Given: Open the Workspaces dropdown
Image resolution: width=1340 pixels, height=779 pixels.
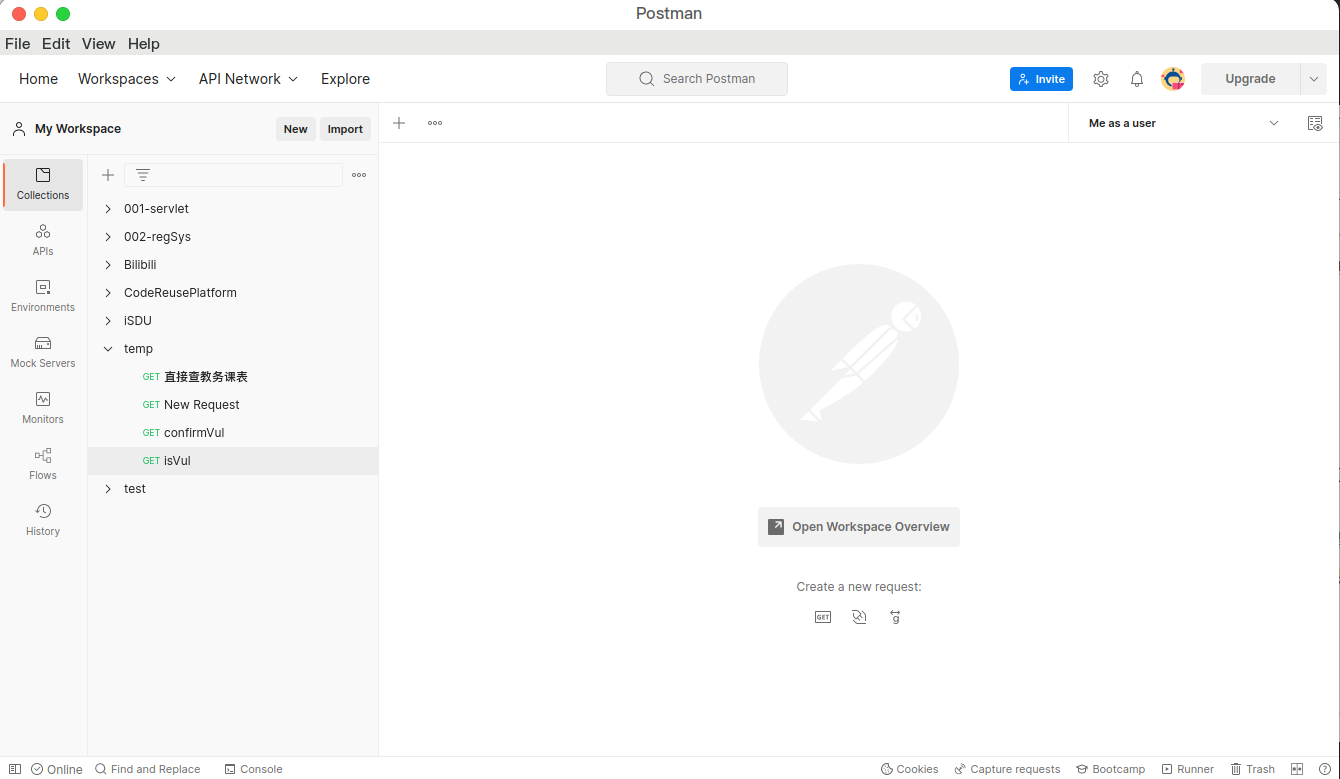Looking at the screenshot, I should [127, 79].
